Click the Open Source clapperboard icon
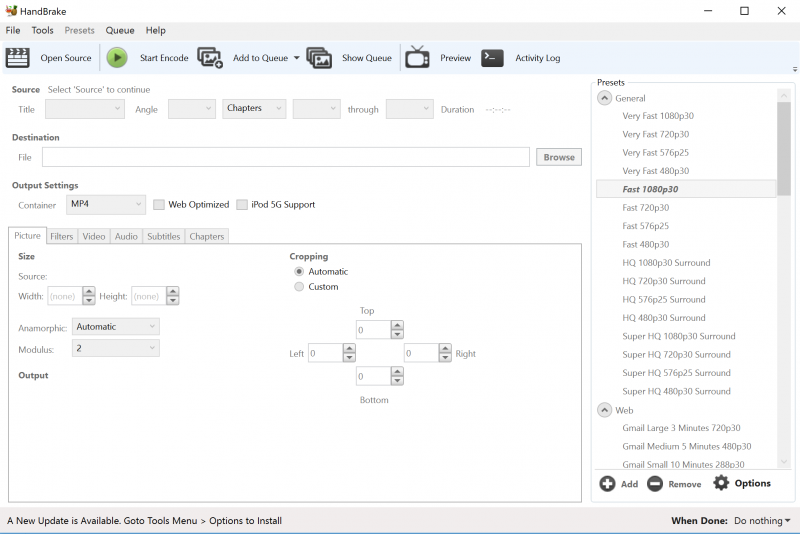Viewport: 800px width, 534px height. click(17, 58)
